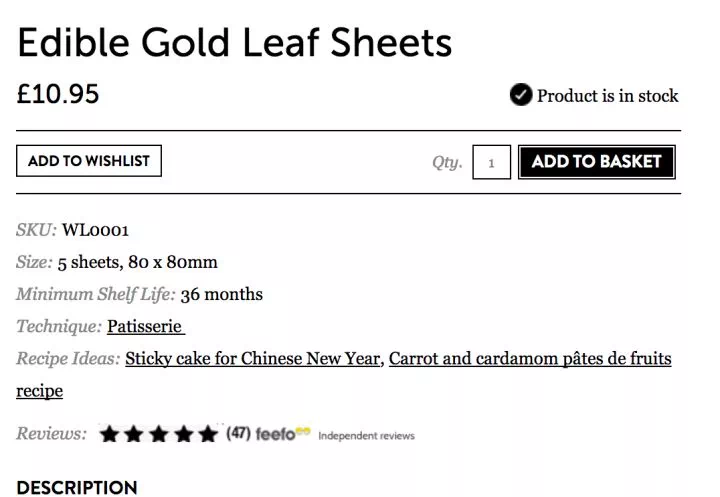The width and height of the screenshot is (720, 497).
Task: Click the SKU code WL0001
Action: click(96, 230)
